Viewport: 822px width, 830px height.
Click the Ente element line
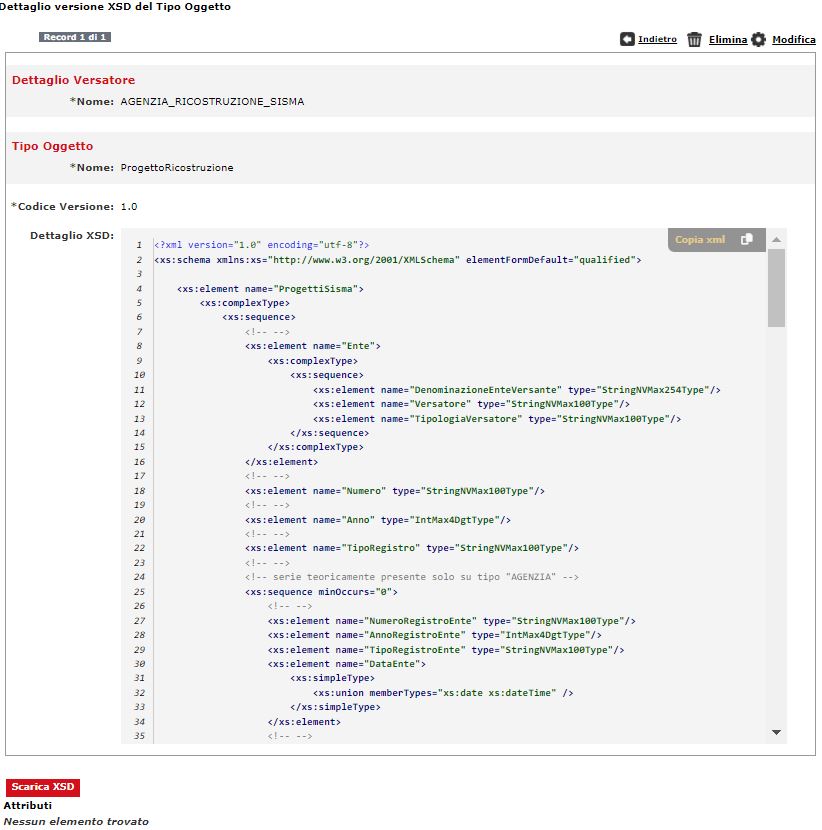coord(312,346)
